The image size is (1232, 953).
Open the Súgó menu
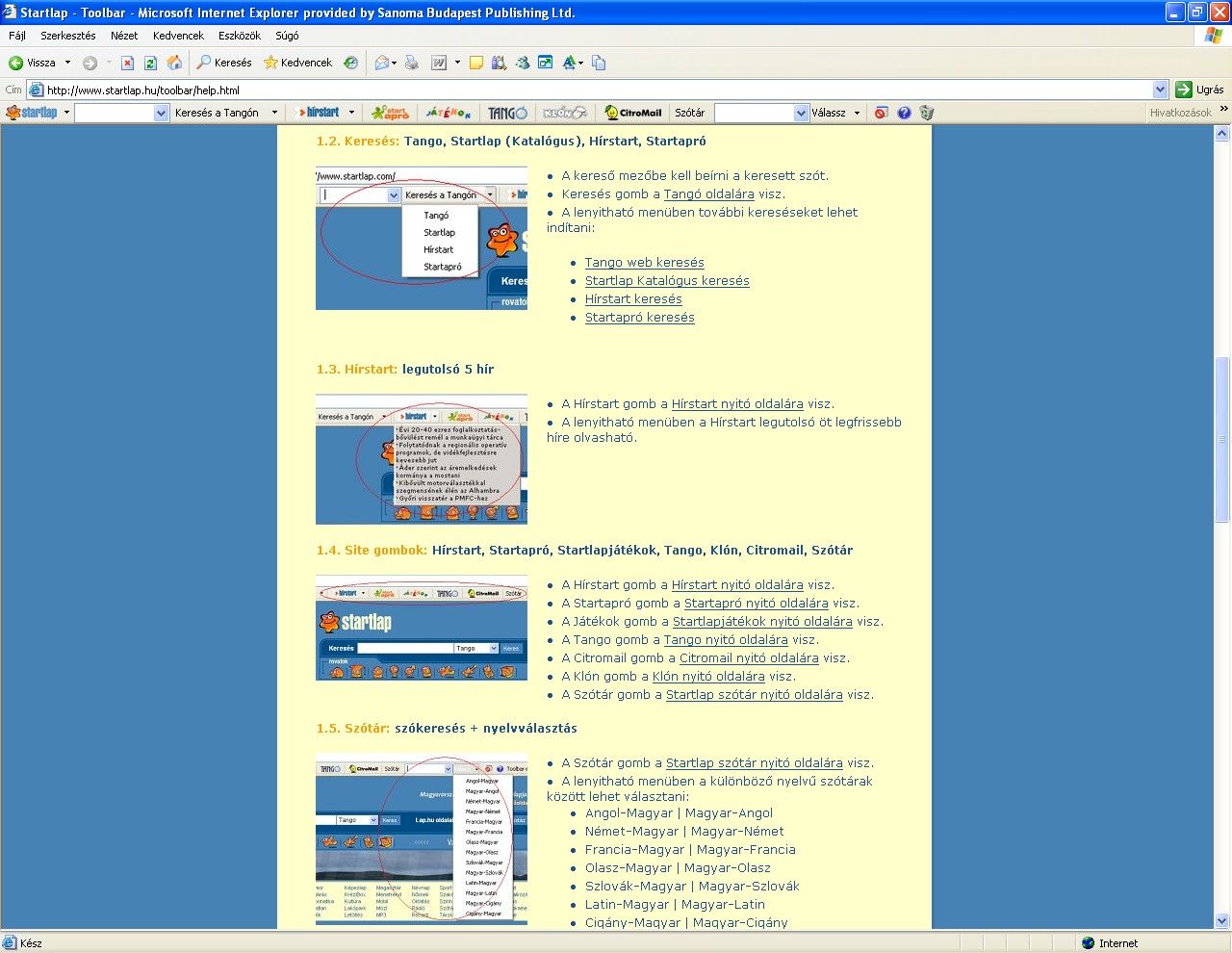[x=287, y=36]
